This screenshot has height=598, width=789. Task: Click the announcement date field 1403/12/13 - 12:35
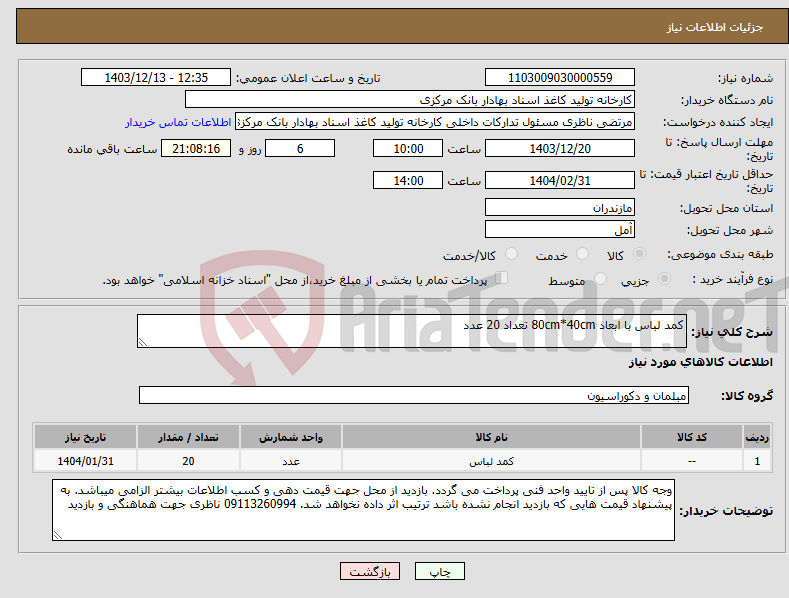pyautogui.click(x=156, y=78)
